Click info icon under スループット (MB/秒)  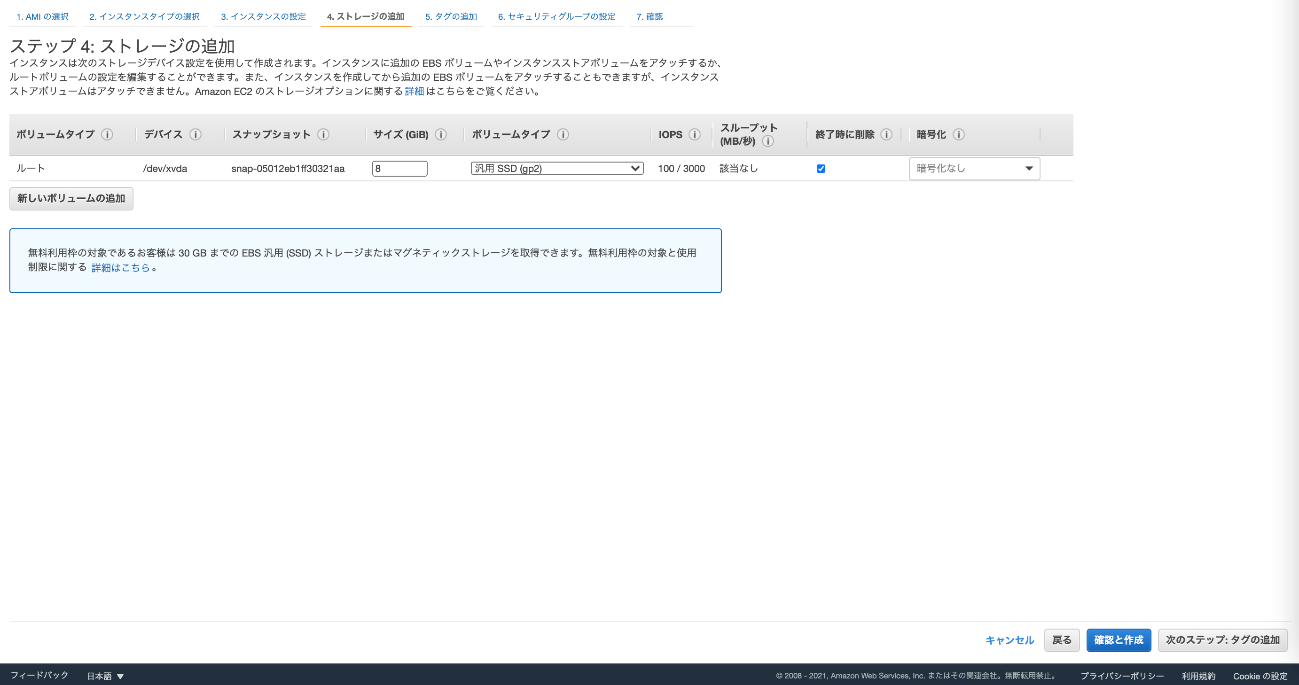point(768,142)
